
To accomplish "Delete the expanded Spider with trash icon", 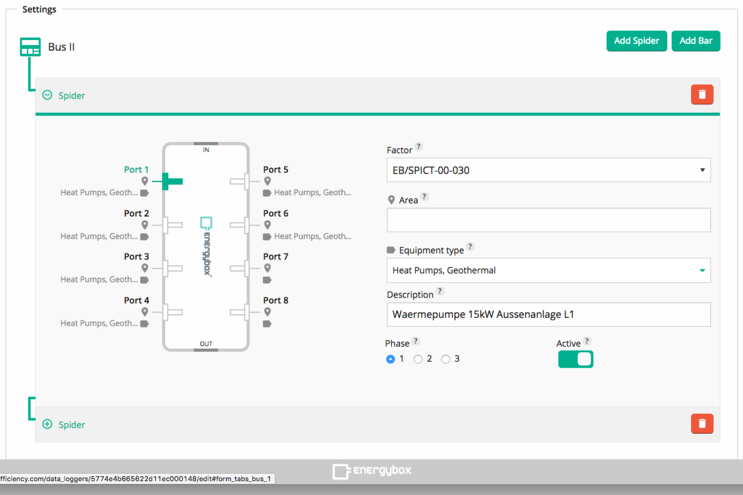I will [702, 95].
